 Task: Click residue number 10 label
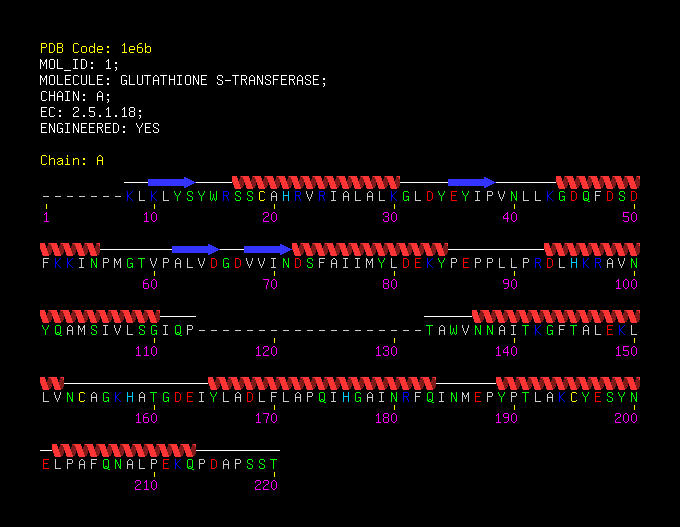pos(150,217)
